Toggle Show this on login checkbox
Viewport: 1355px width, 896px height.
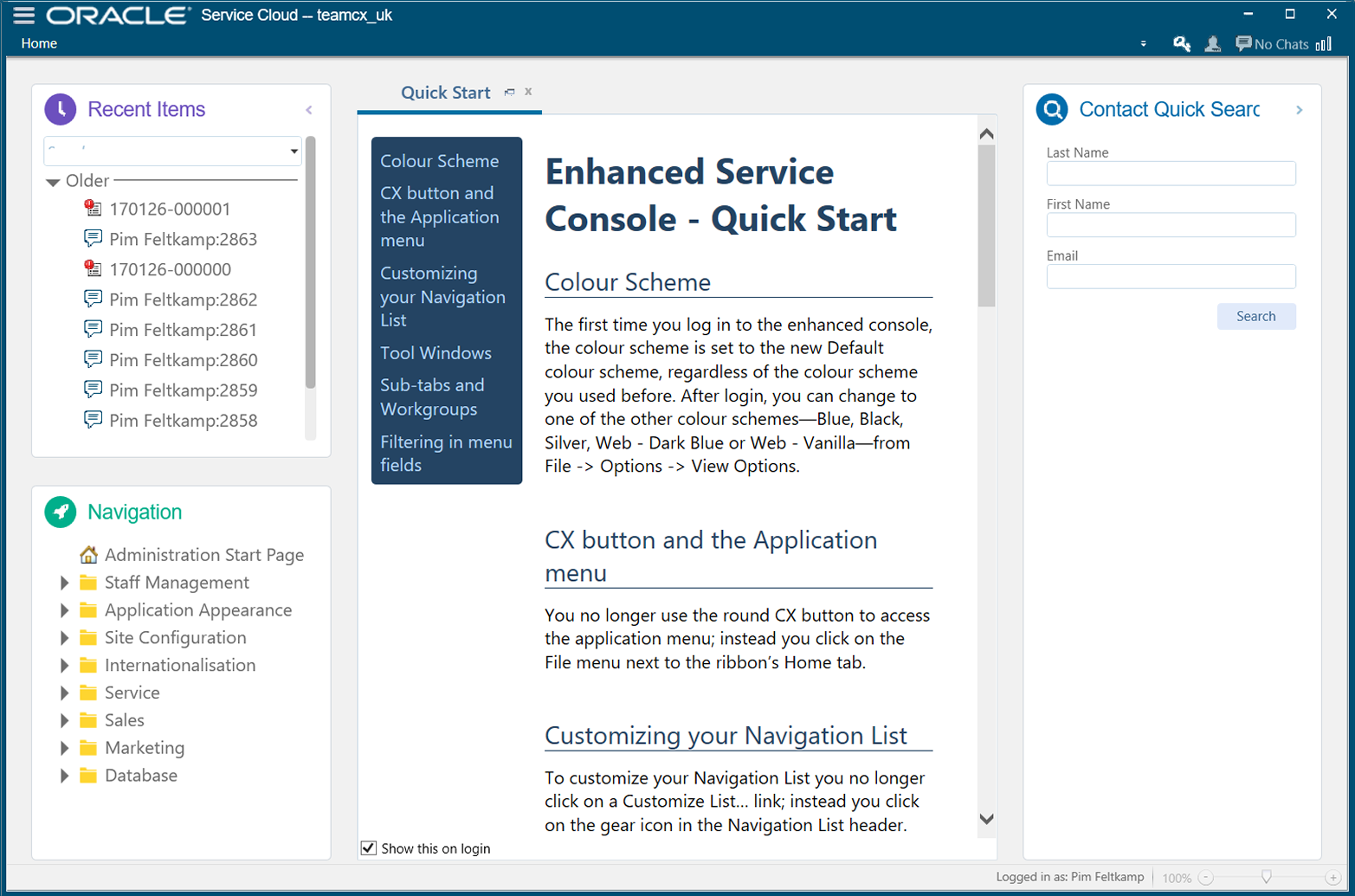[x=369, y=848]
